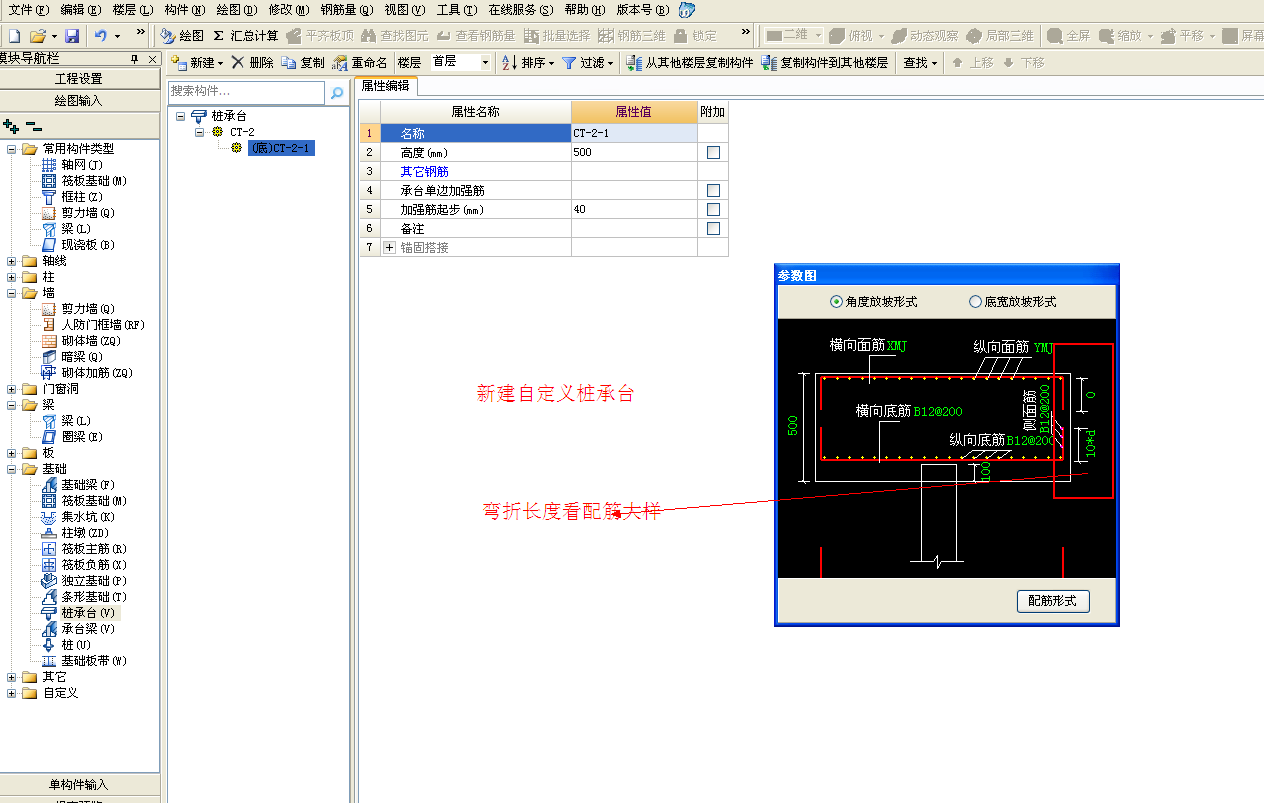Click 从其他楼层复制构件 button
1264x803 pixels.
tap(690, 62)
